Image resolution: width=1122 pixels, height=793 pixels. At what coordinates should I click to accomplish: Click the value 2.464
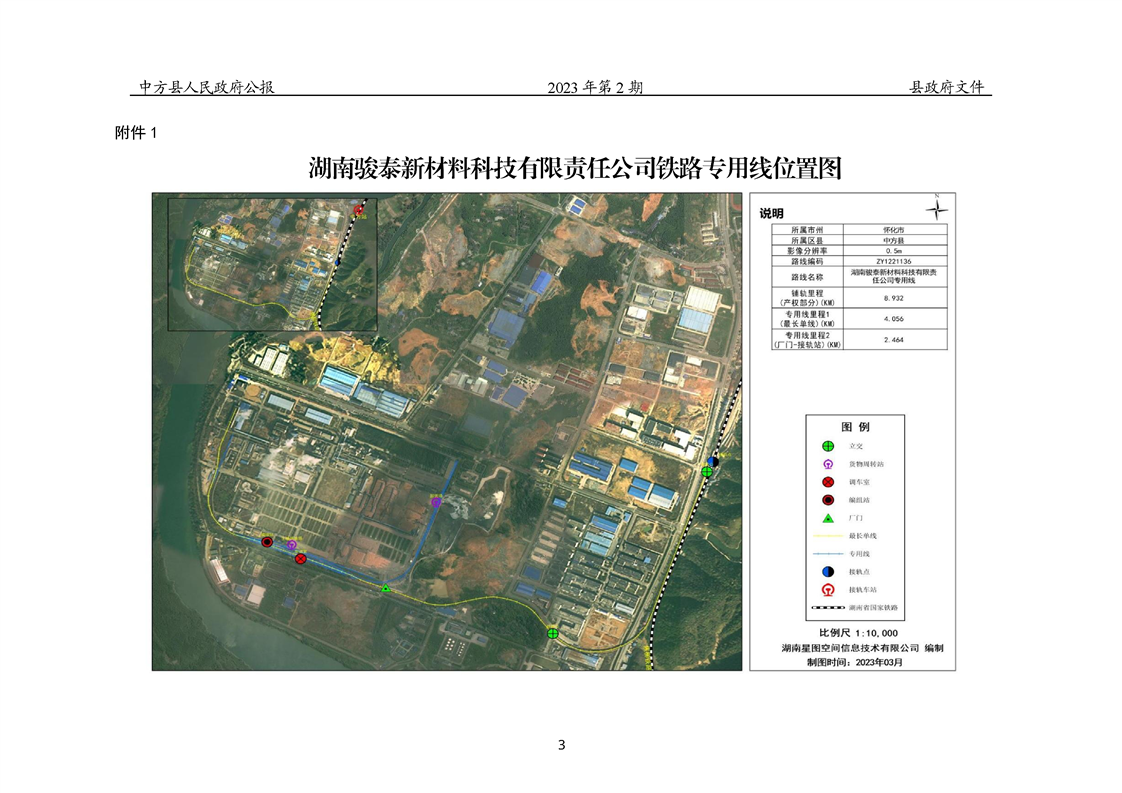click(894, 339)
